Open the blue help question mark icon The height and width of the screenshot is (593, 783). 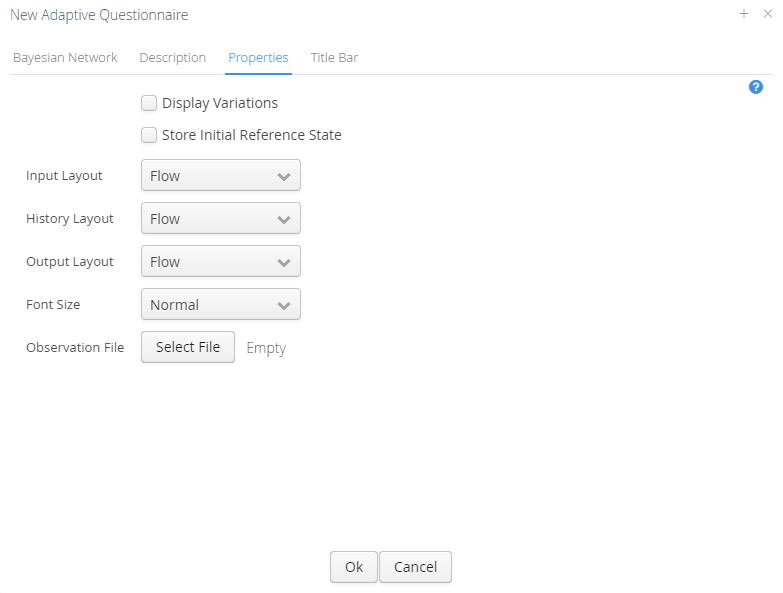(x=756, y=87)
